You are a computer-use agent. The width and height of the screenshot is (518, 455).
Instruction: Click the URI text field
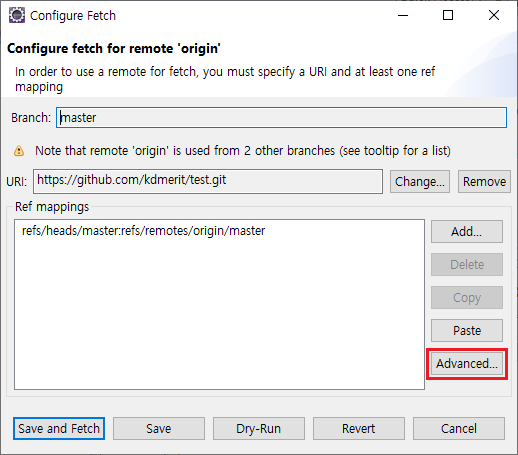(x=208, y=181)
